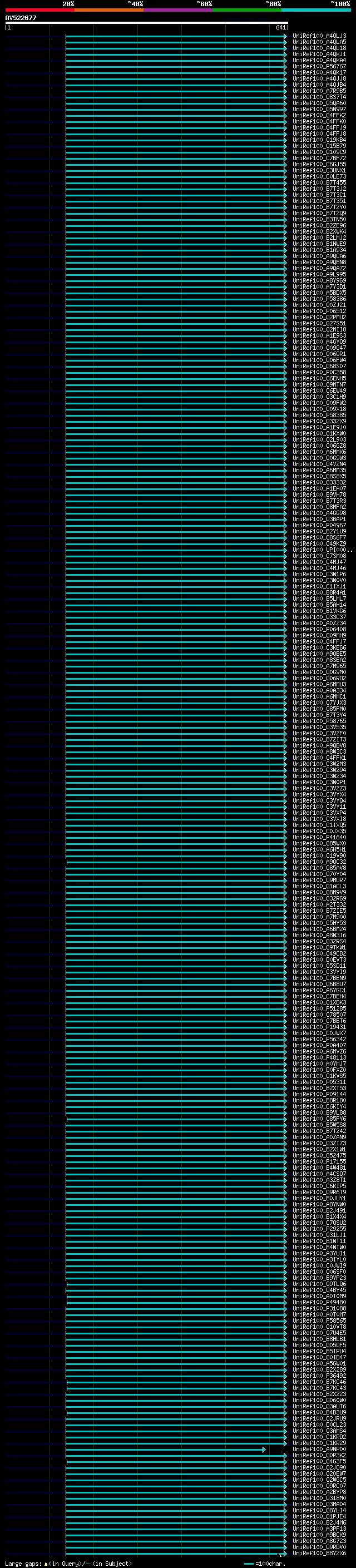Select the UniRef100_C3UNX1 label
Viewport: 356px width, 1568px height.
319,170
